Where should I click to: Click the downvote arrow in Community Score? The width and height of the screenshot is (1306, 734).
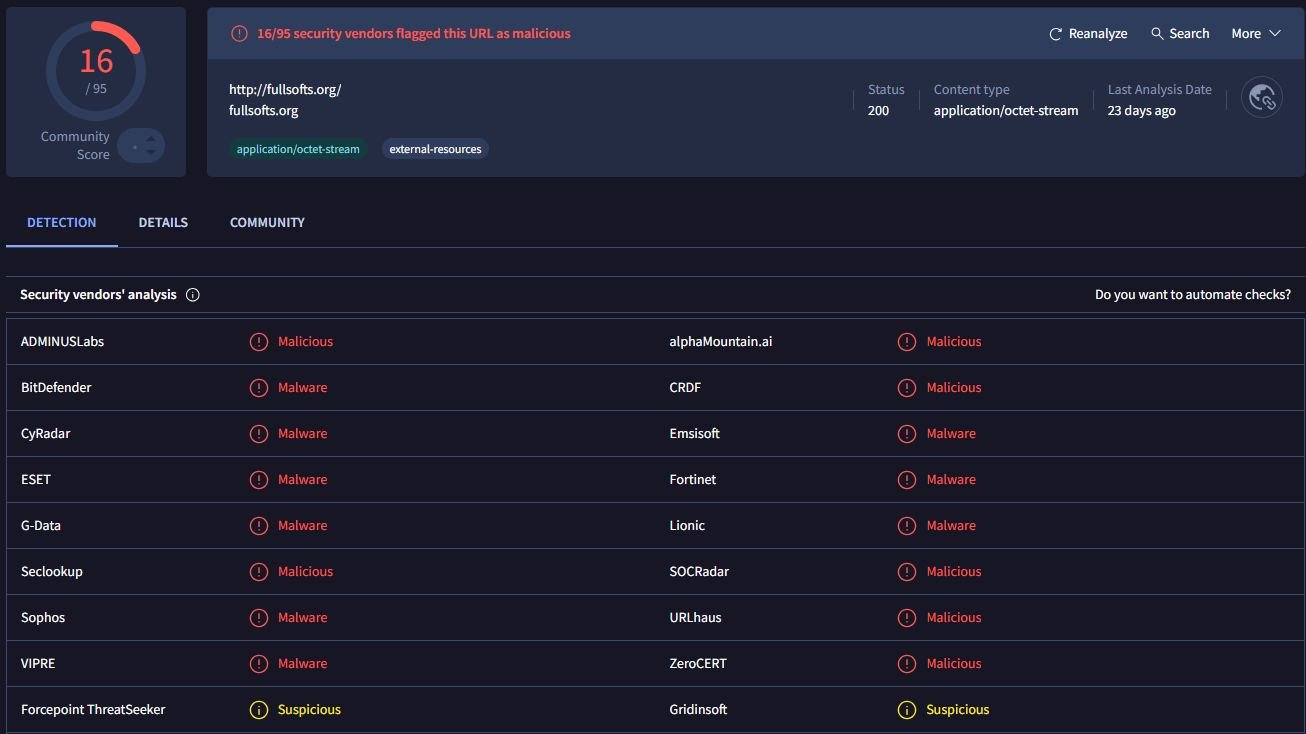coord(151,153)
